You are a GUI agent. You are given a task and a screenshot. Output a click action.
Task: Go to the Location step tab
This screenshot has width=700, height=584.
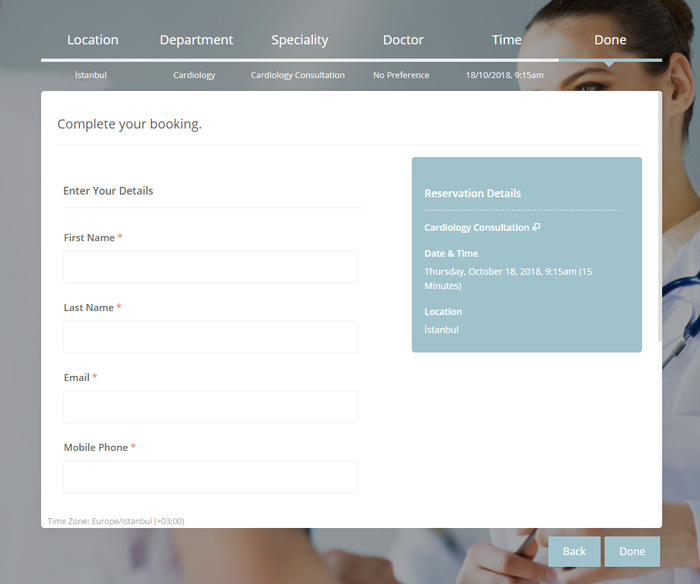pyautogui.click(x=93, y=40)
